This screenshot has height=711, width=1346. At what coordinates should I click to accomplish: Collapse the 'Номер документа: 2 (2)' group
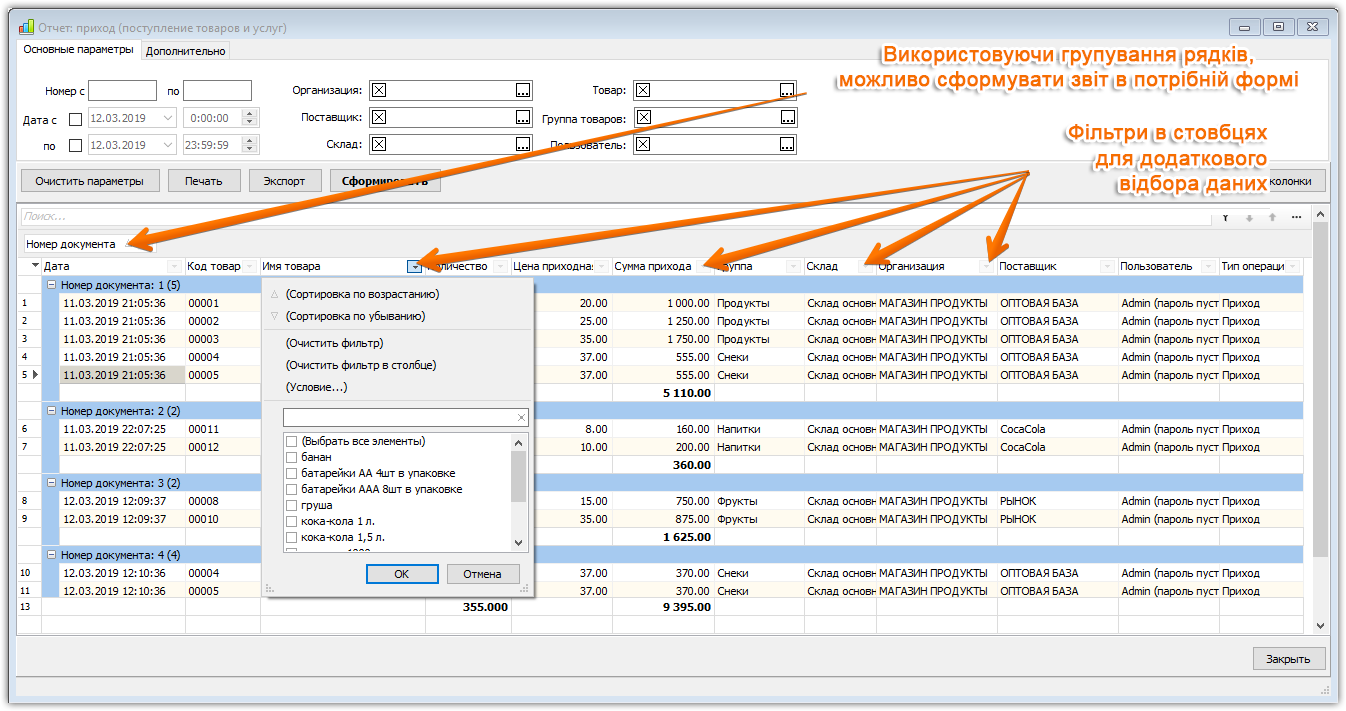51,411
